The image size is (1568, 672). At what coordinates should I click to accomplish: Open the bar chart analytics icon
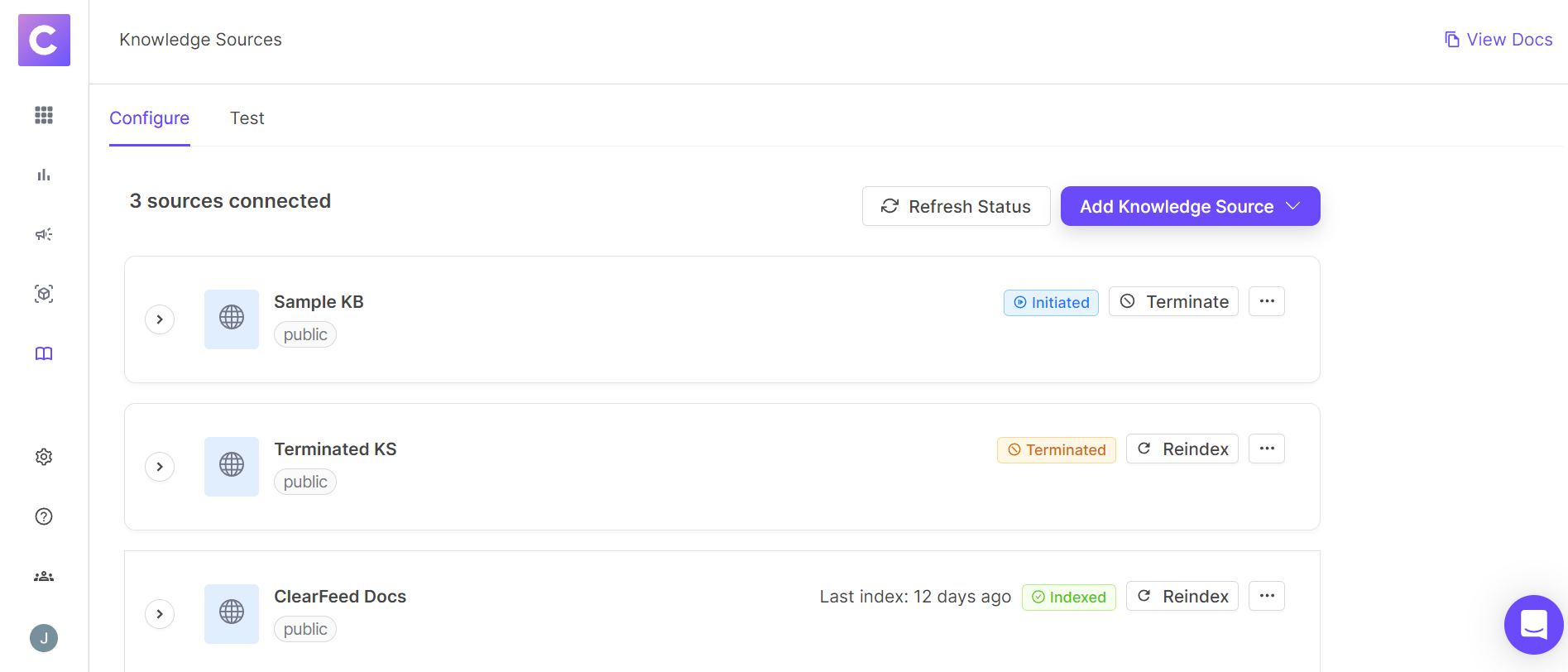(44, 175)
